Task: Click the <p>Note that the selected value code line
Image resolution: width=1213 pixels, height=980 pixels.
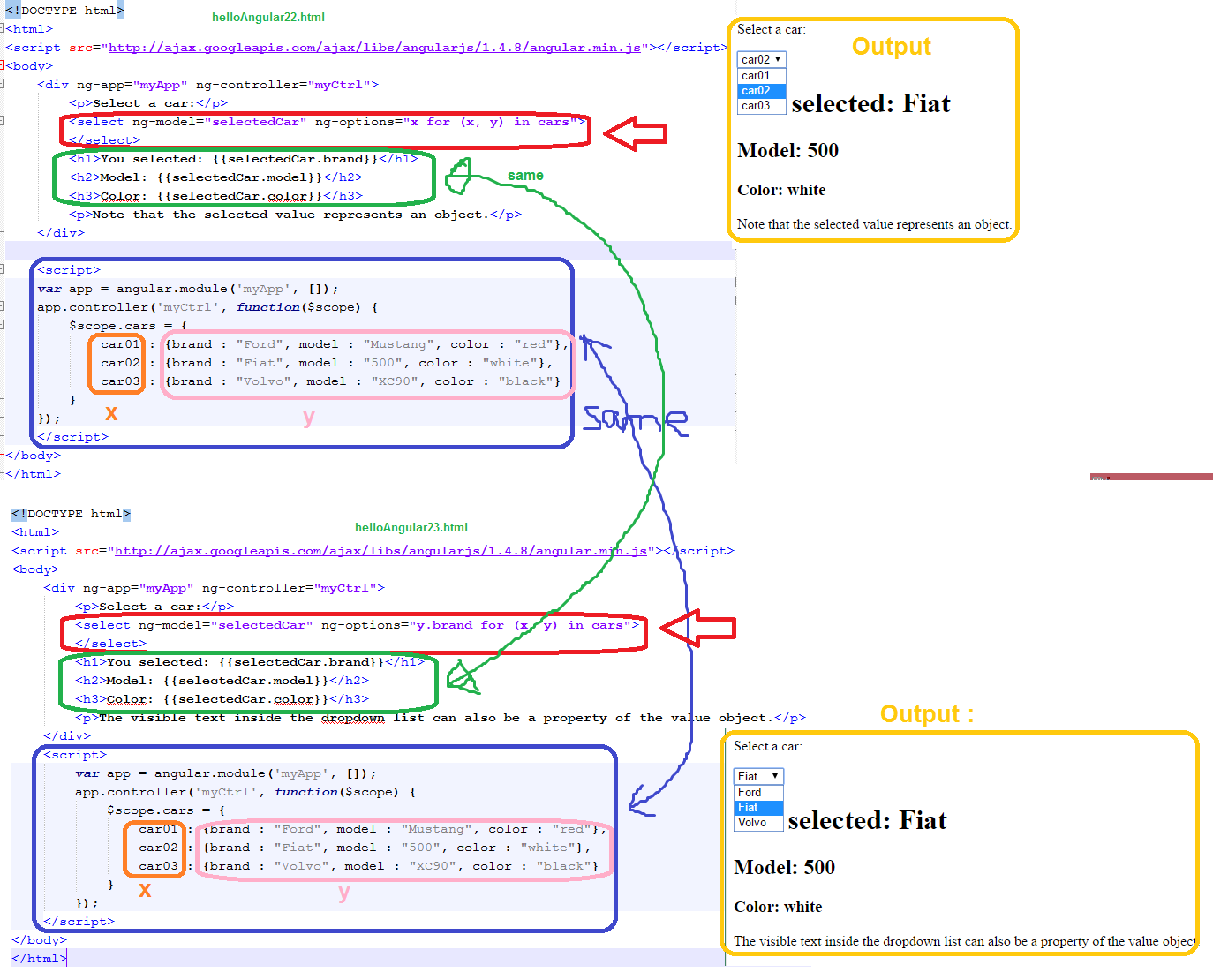Action: coord(295,215)
